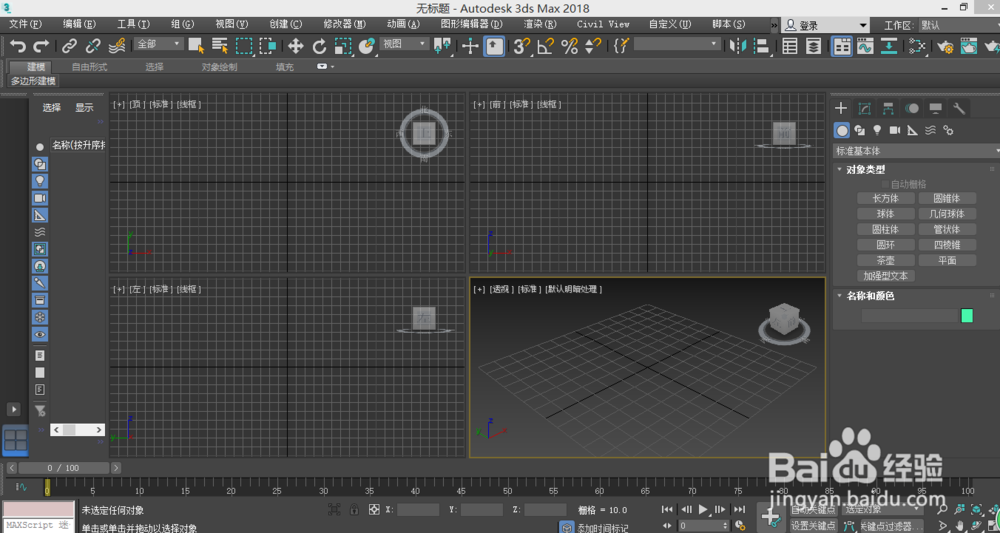The width and height of the screenshot is (1000, 533).
Task: Open the 标准基本体 category dropdown
Action: (x=916, y=151)
